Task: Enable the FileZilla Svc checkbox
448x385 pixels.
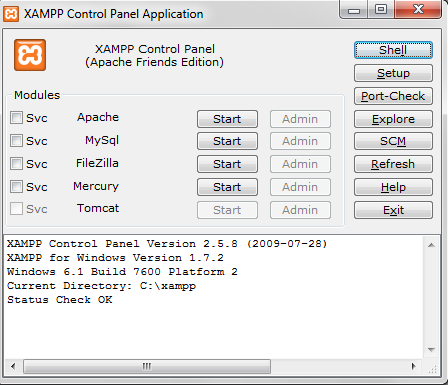Action: click(x=16, y=164)
